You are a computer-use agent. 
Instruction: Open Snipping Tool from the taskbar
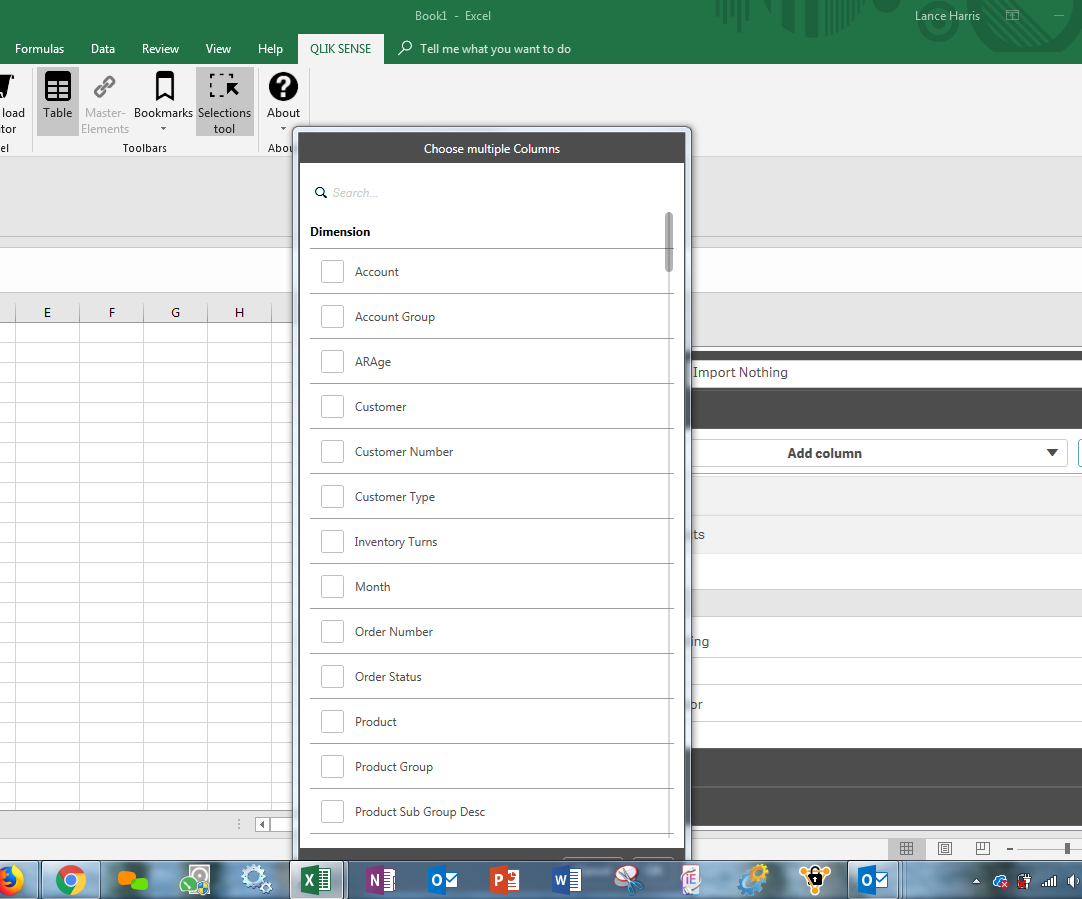point(629,880)
